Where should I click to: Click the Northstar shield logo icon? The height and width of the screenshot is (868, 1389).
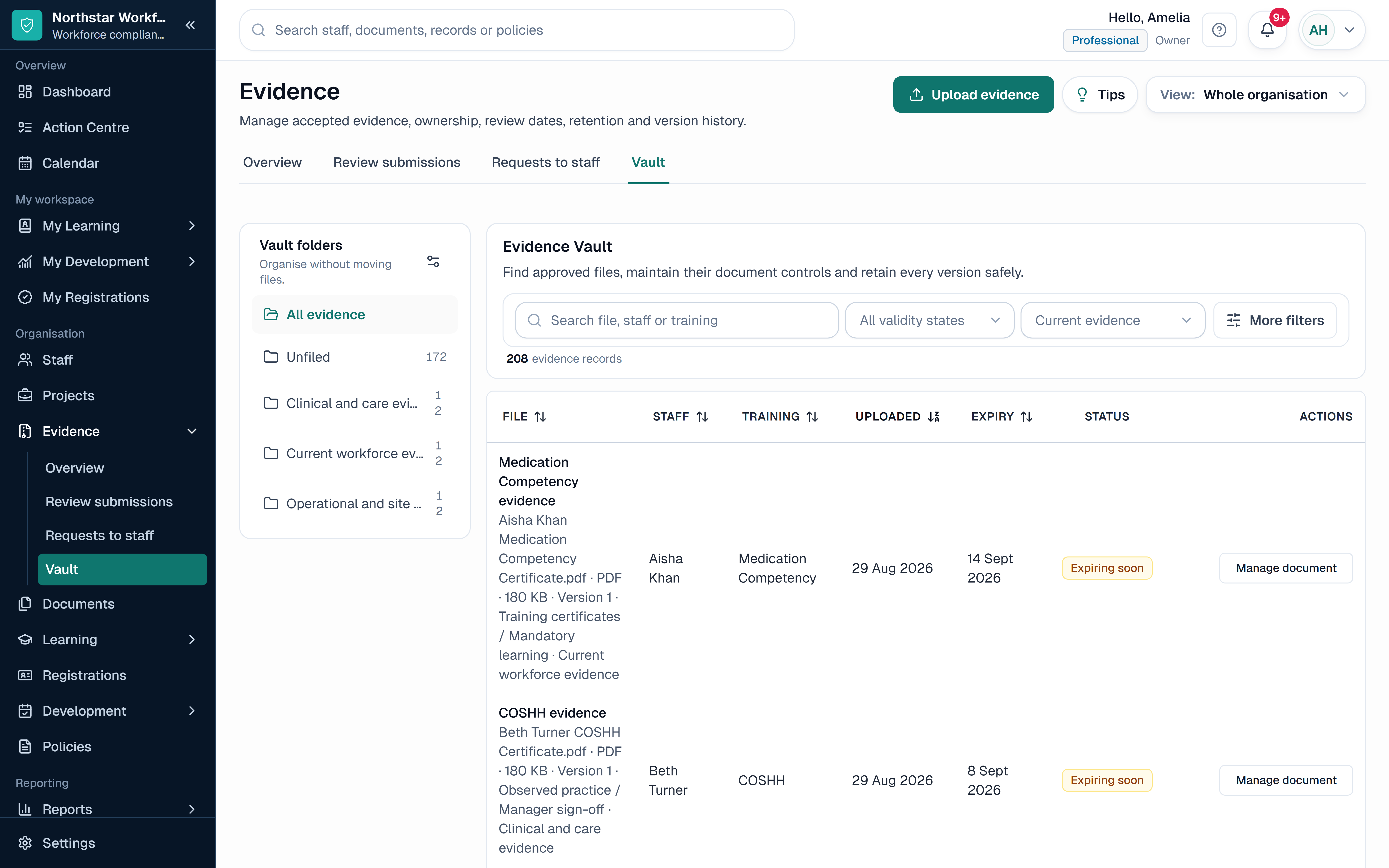(27, 25)
